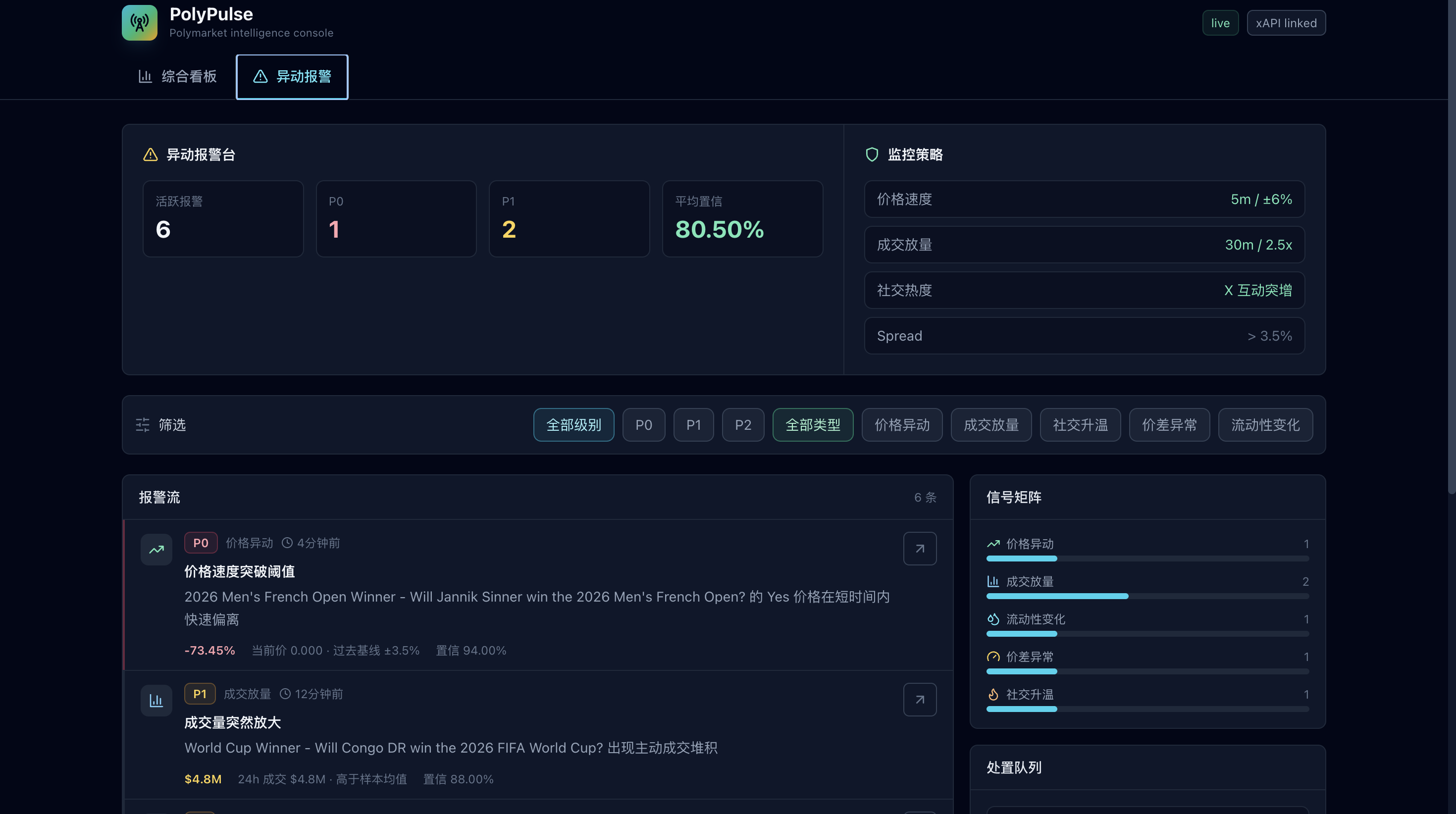Screen dimensions: 1456x814
Task: Click the 置信 94.00% value
Action: pos(471,651)
